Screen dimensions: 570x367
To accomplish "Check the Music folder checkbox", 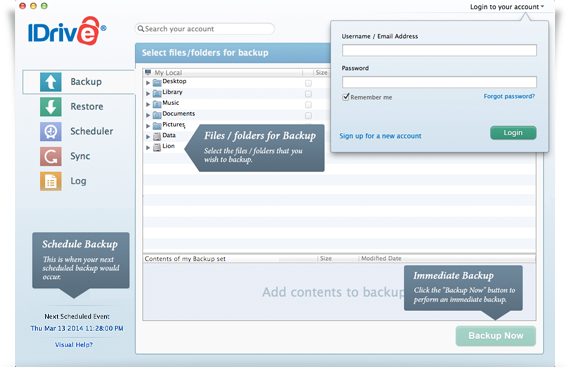I will pos(308,105).
